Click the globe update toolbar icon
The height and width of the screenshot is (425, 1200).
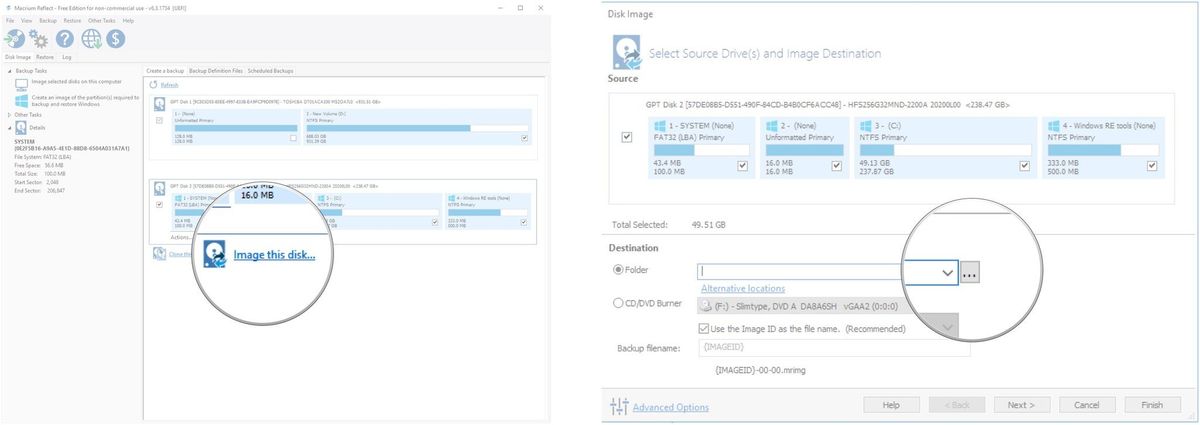click(x=92, y=39)
